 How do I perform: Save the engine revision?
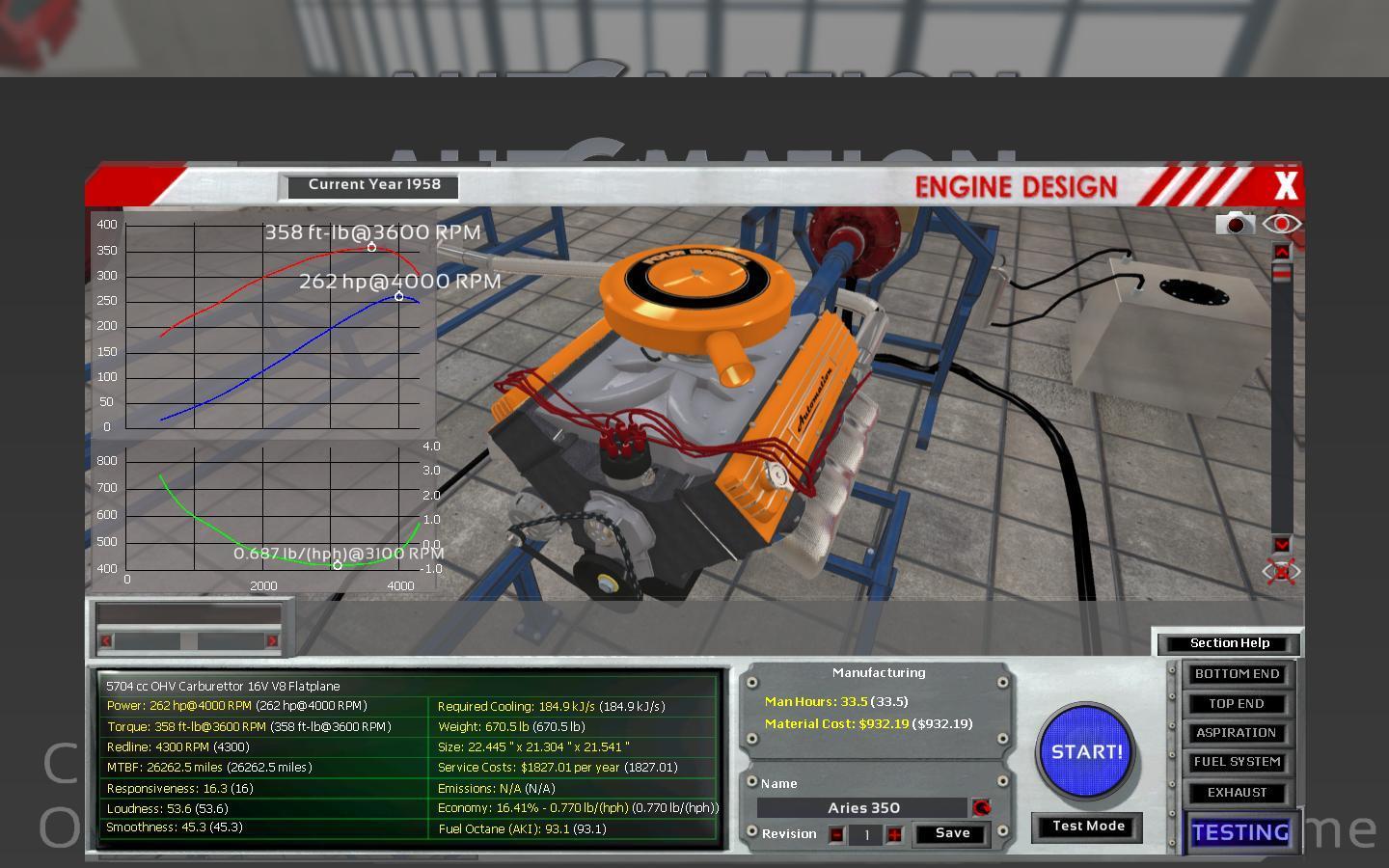tap(952, 833)
